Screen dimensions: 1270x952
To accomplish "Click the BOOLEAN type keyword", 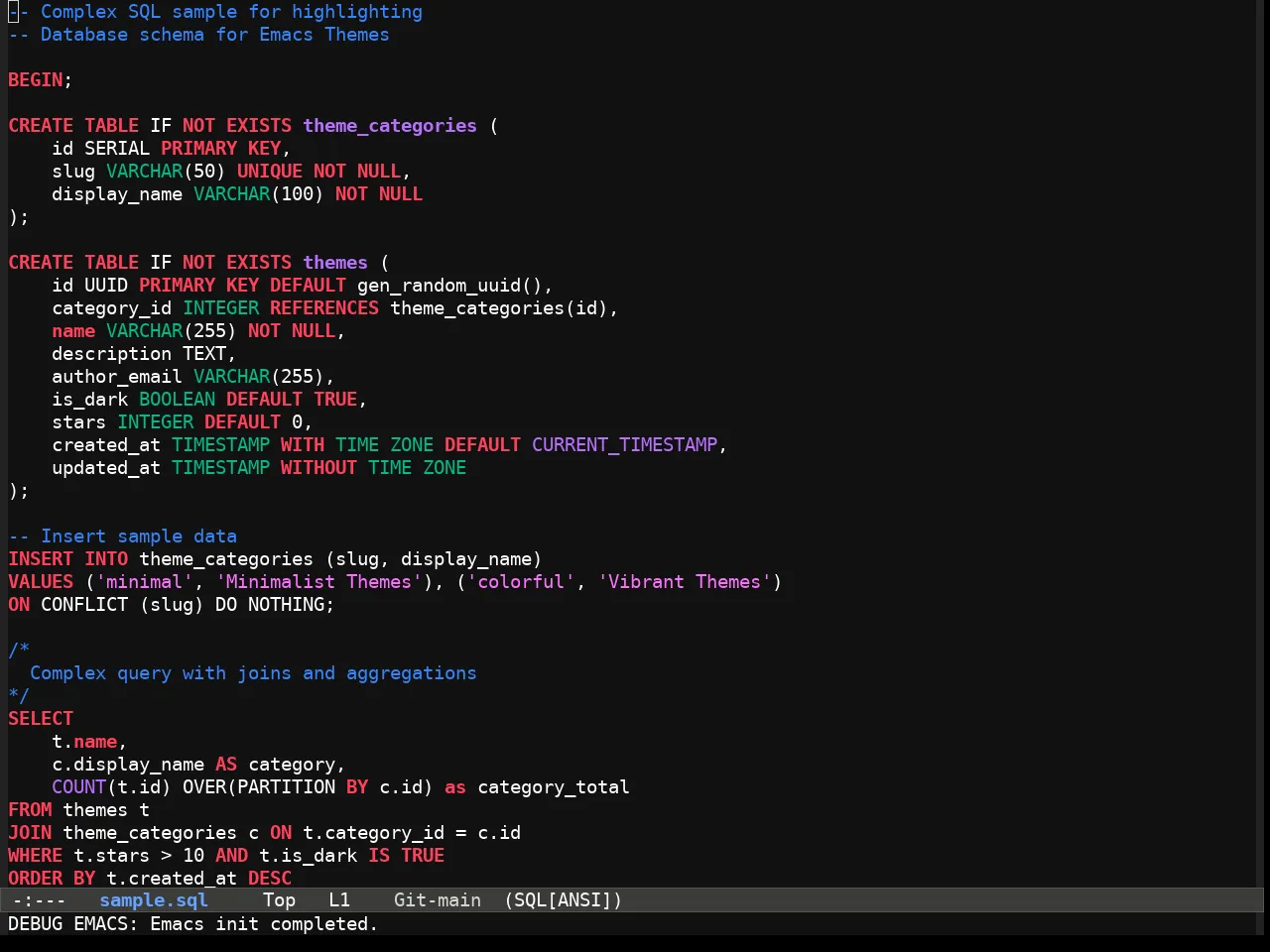I will click(x=177, y=400).
